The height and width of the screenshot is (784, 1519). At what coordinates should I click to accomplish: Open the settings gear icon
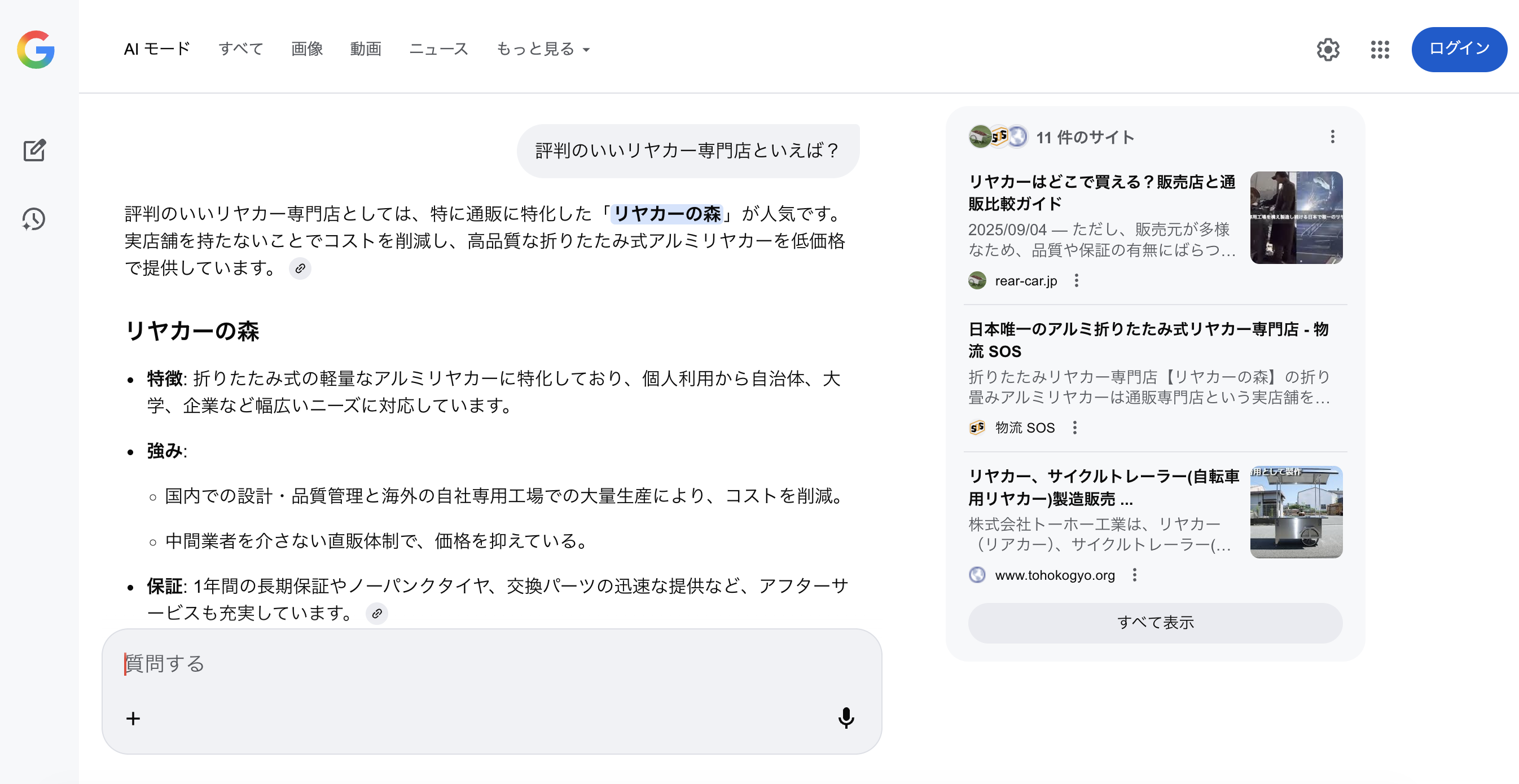[1327, 50]
